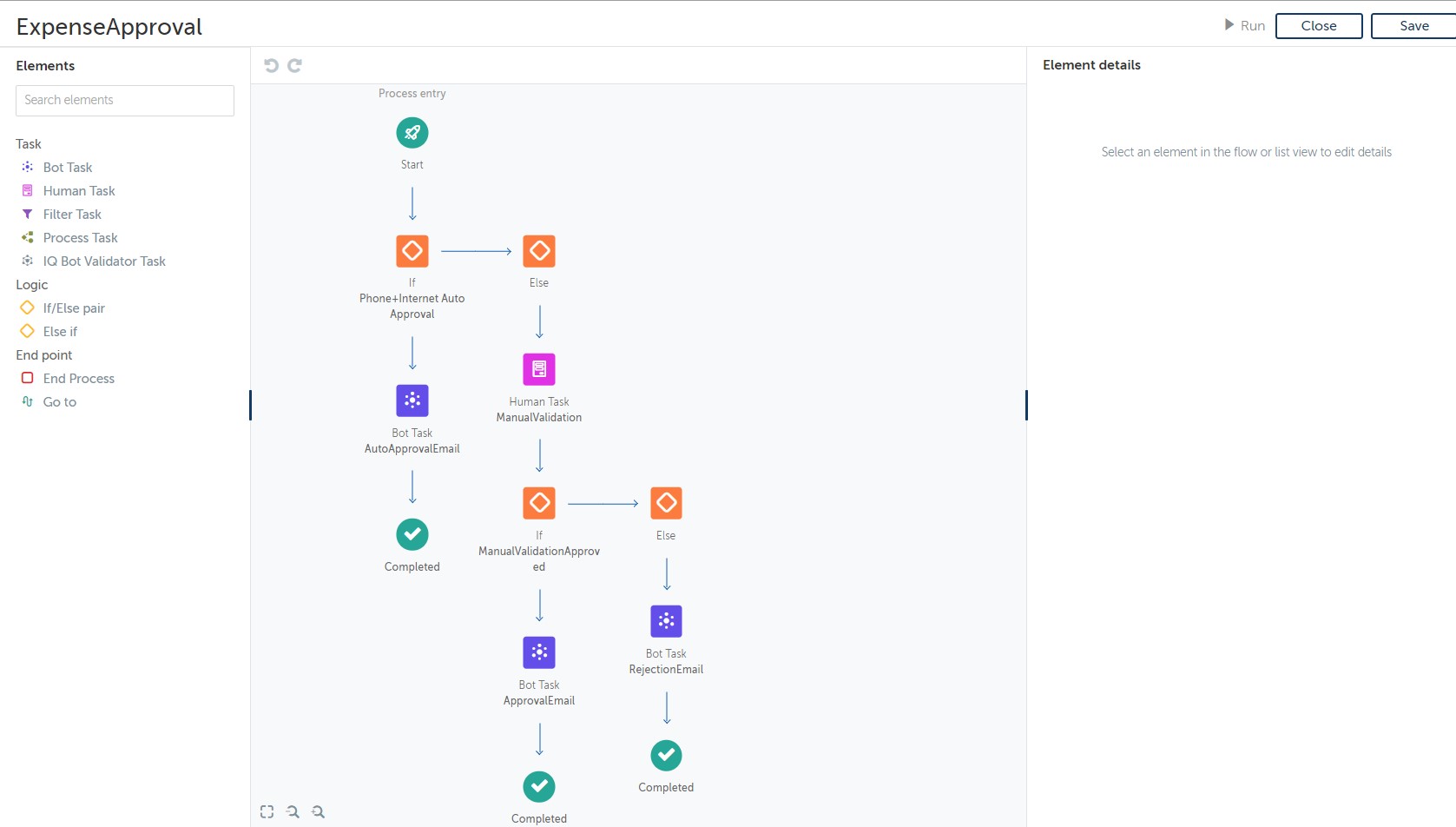Click the If/Else pair label
This screenshot has width=1456, height=827.
point(74,308)
